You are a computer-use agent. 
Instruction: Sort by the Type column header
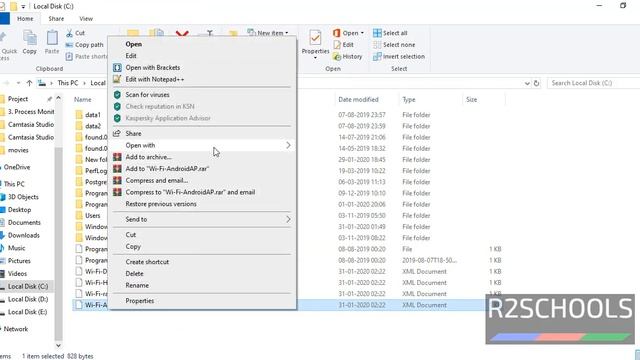[x=409, y=100]
